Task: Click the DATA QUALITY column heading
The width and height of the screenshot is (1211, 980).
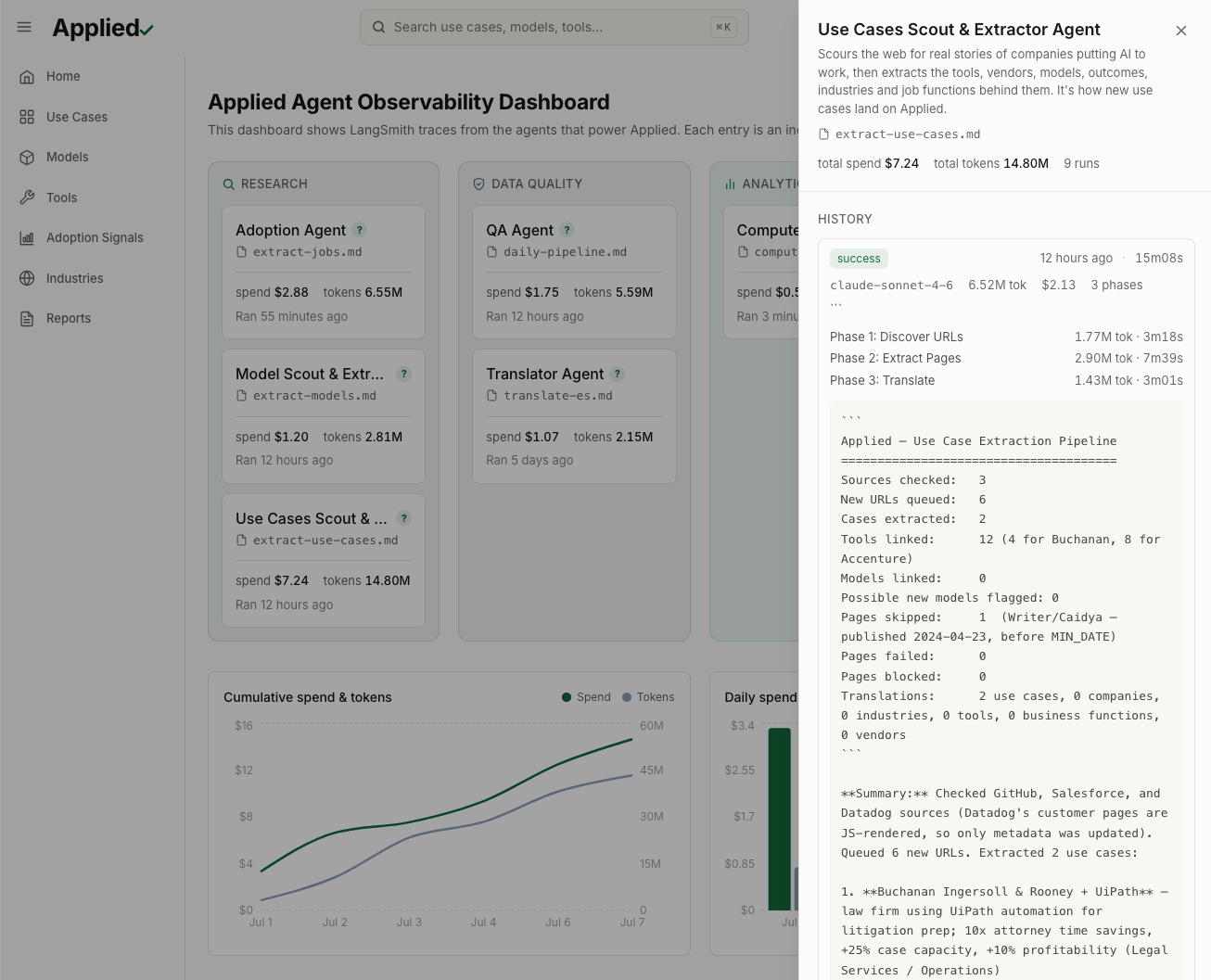Action: point(537,185)
